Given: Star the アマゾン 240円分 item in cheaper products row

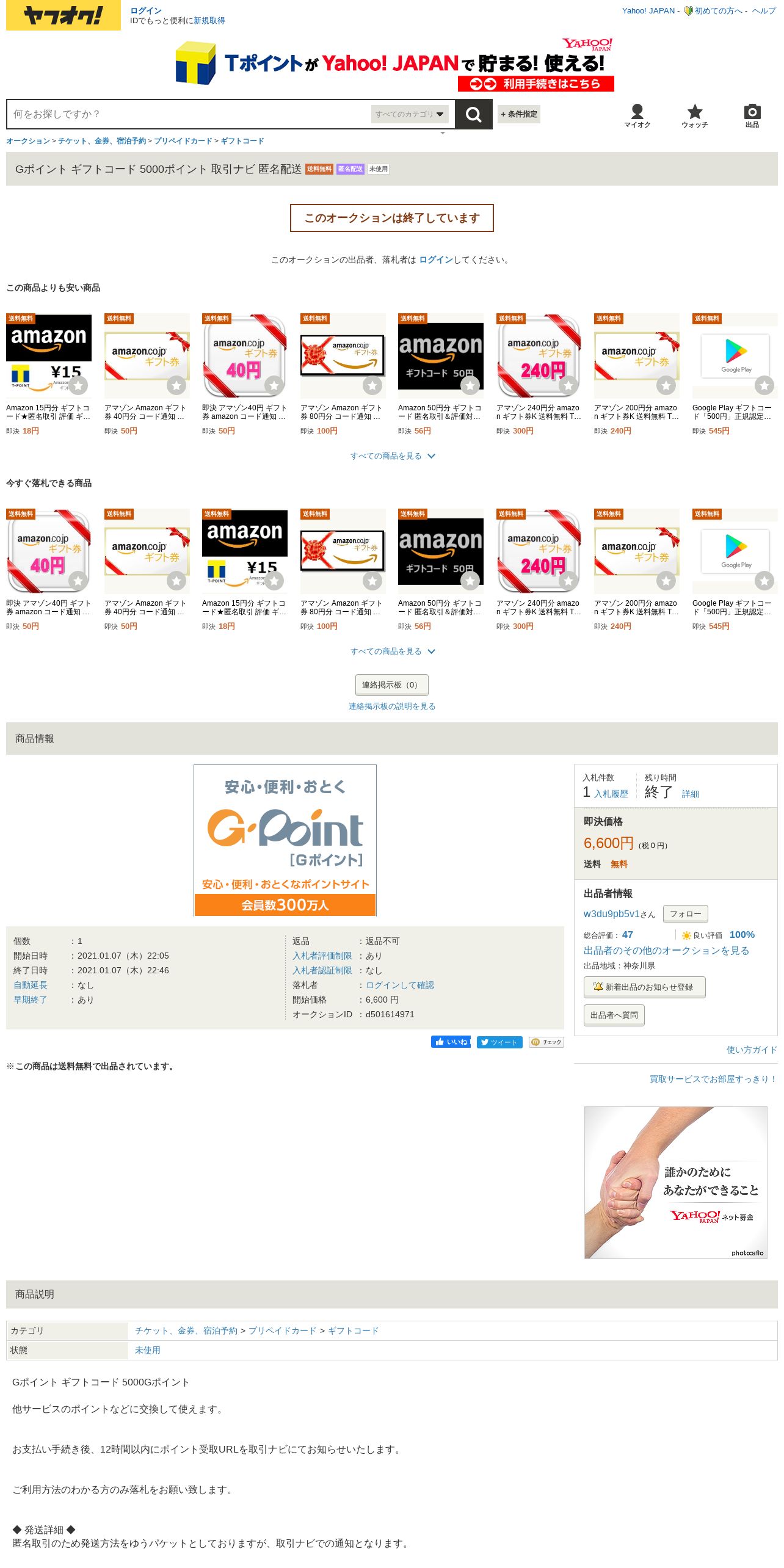Looking at the screenshot, I should [568, 385].
